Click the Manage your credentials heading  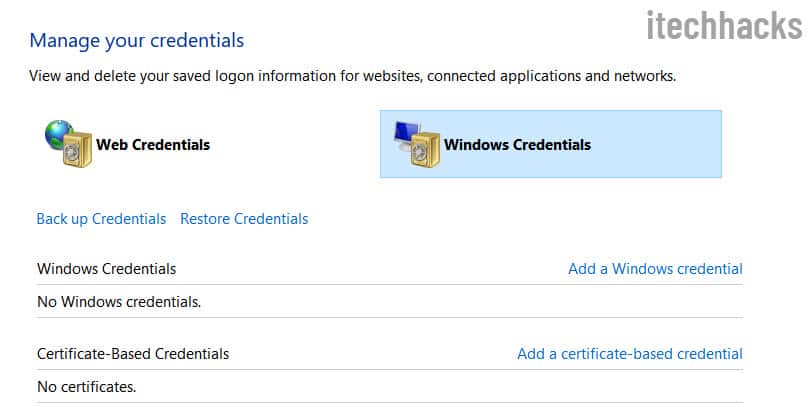coord(137,41)
